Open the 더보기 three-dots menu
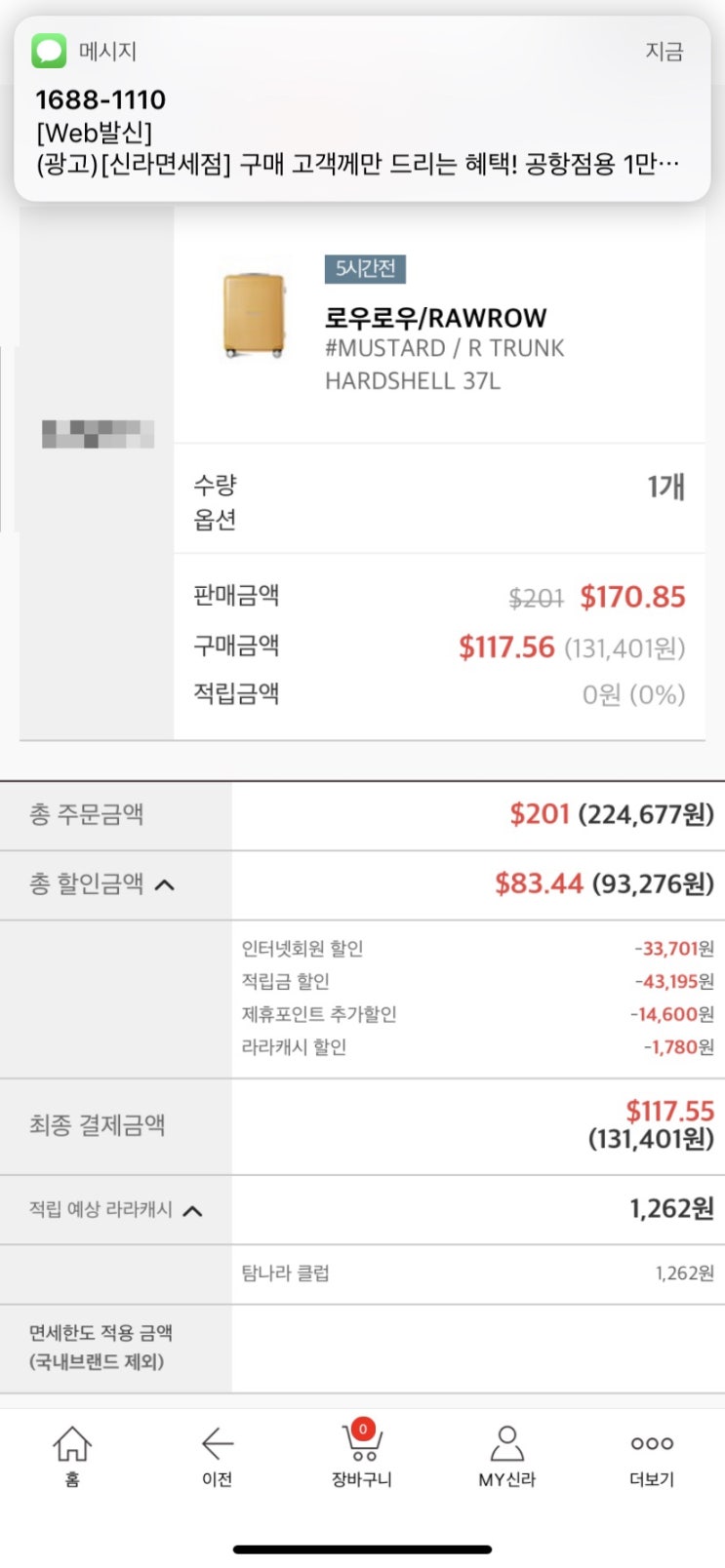Image resolution: width=725 pixels, height=1568 pixels. tap(652, 1443)
